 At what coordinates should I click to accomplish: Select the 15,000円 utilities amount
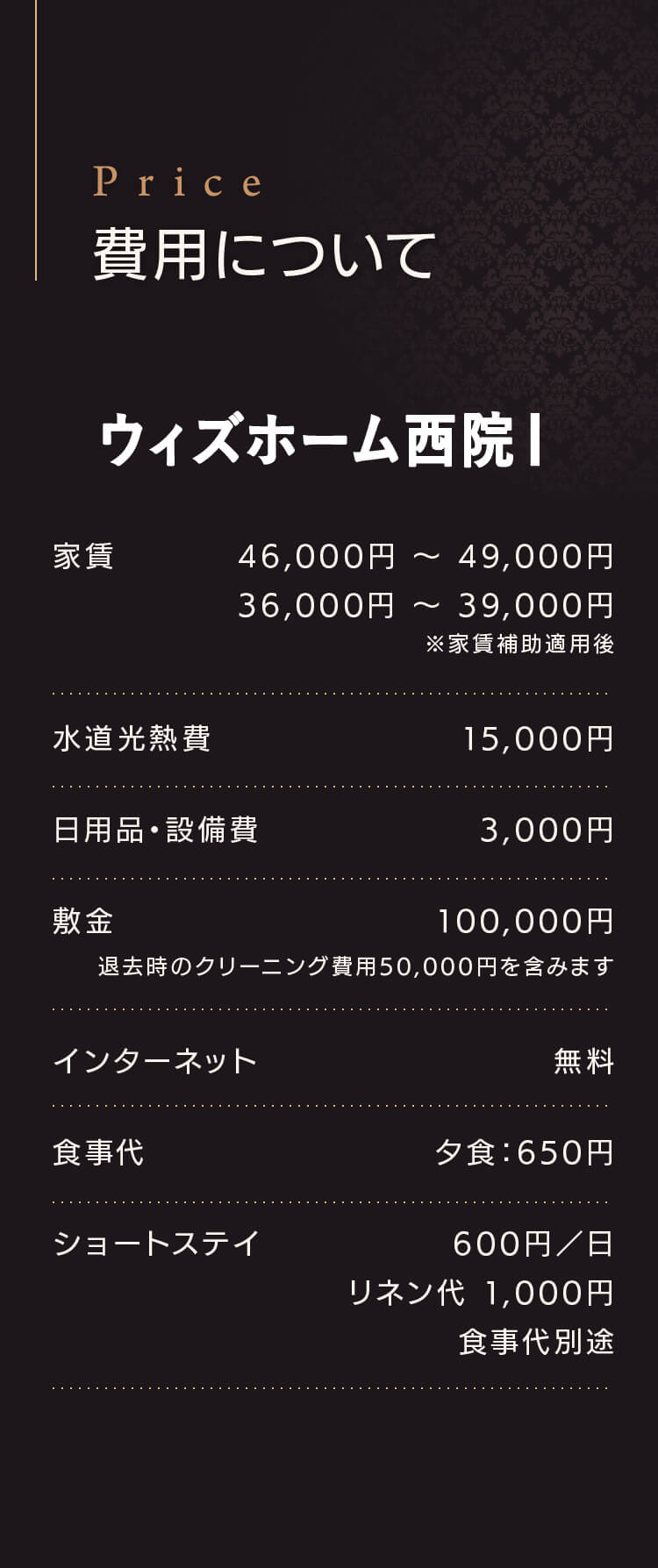pos(538,739)
